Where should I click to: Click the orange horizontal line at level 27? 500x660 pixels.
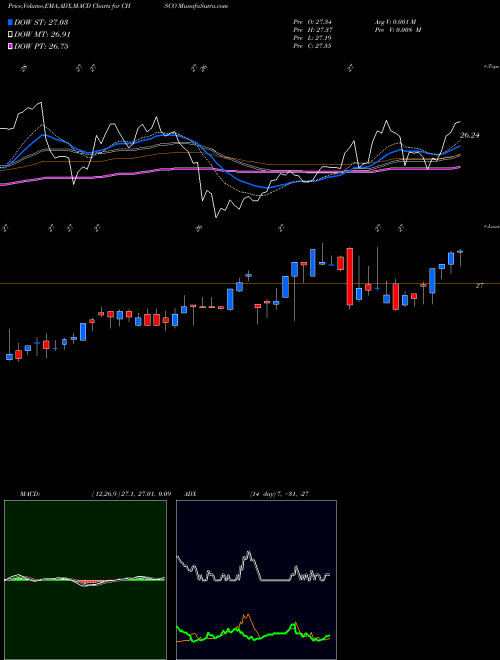pos(250,283)
